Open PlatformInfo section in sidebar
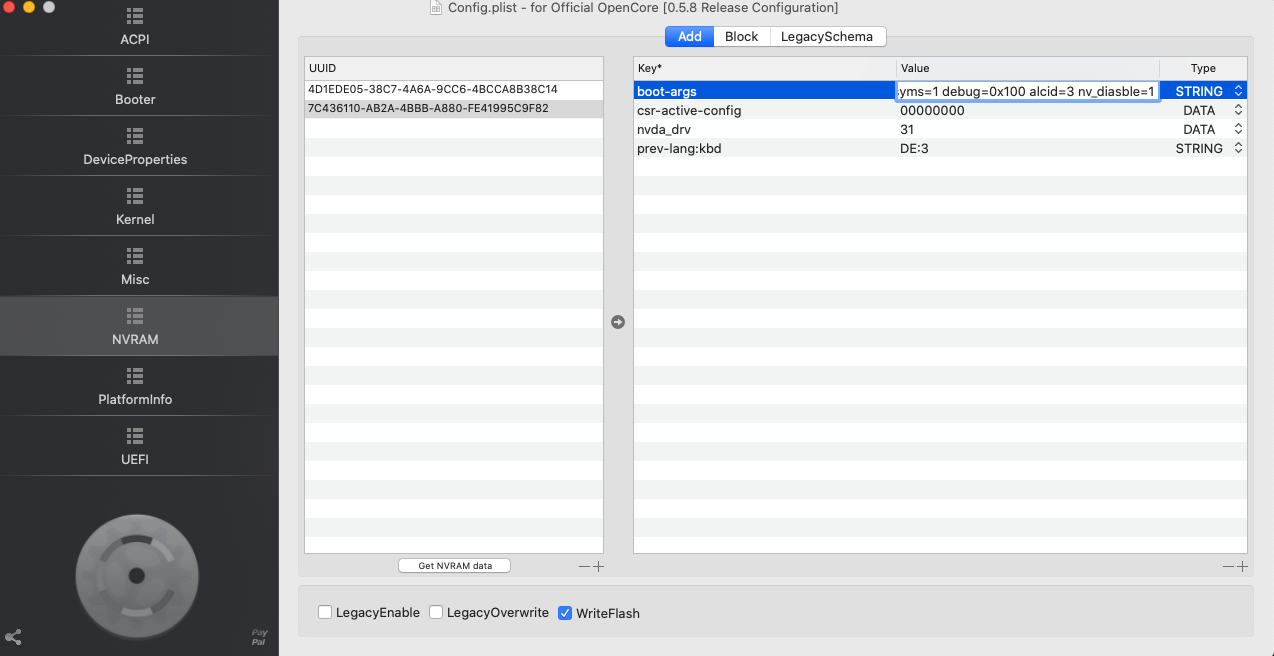The height and width of the screenshot is (656, 1274). (135, 387)
